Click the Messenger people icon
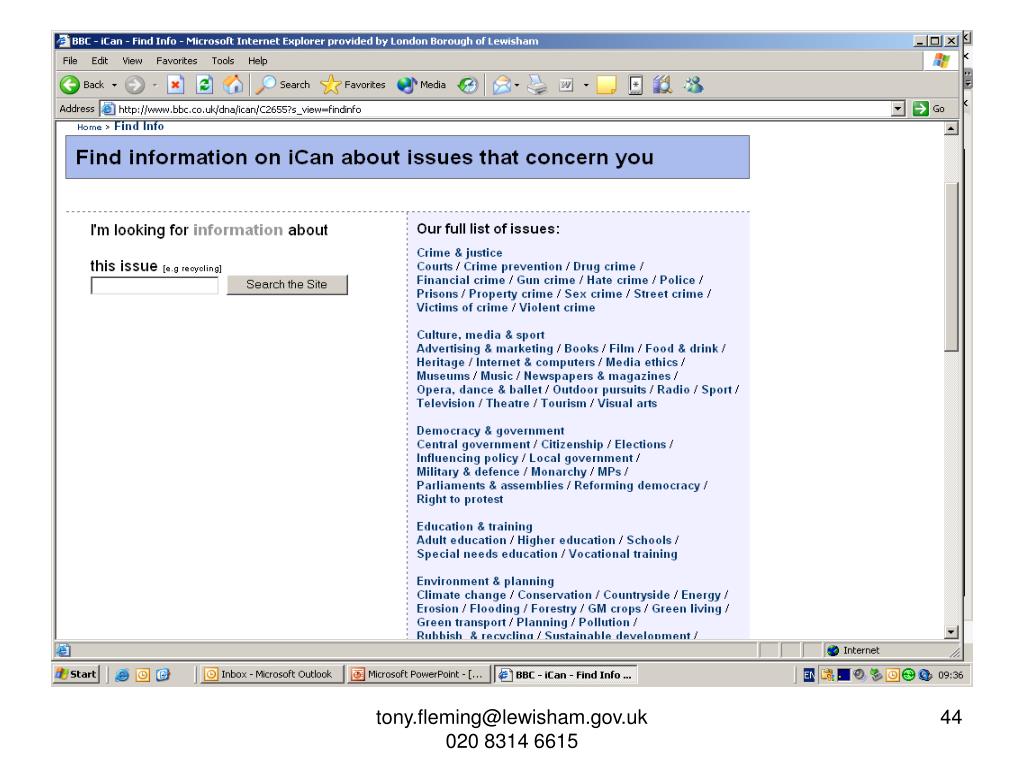1024x768 pixels. (693, 84)
